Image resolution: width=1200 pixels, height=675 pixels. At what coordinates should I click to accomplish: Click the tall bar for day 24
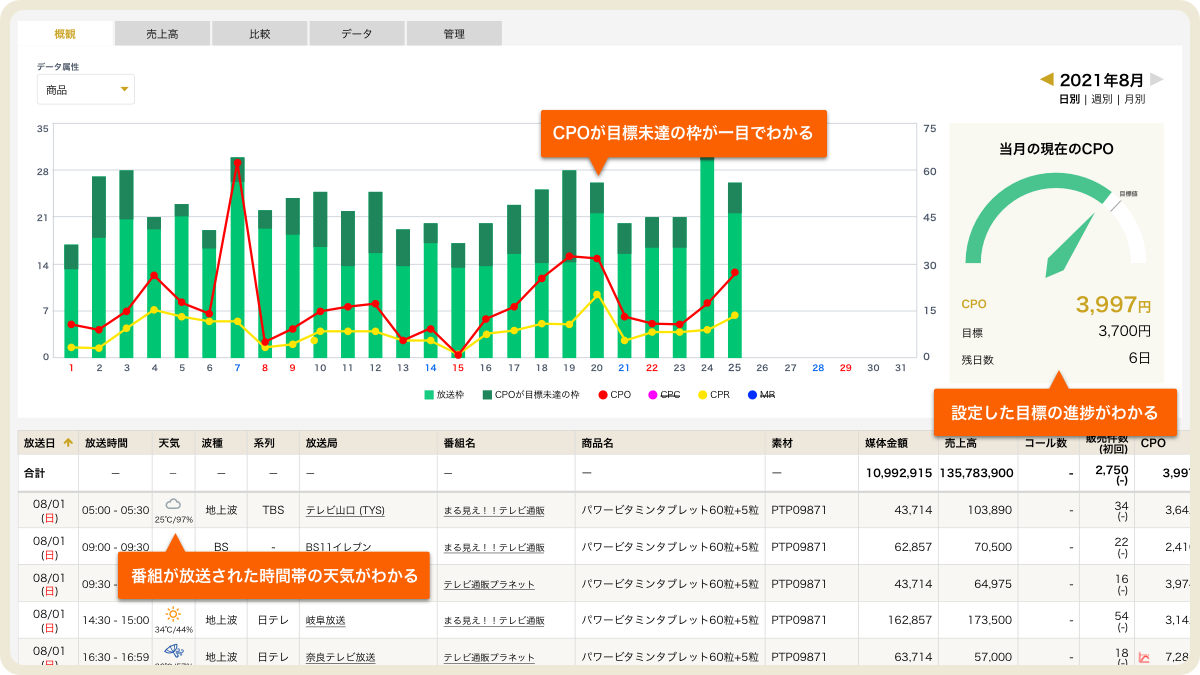click(x=707, y=256)
